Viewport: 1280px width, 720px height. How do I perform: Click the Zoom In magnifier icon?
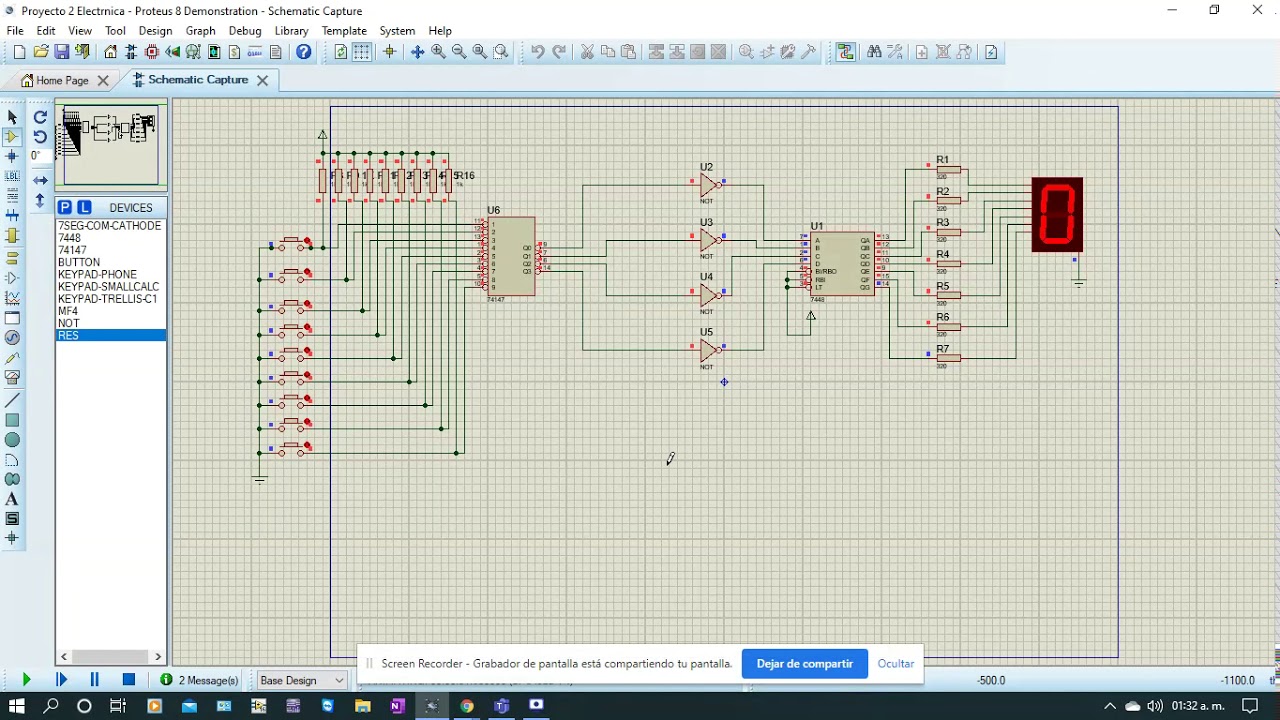(x=438, y=52)
